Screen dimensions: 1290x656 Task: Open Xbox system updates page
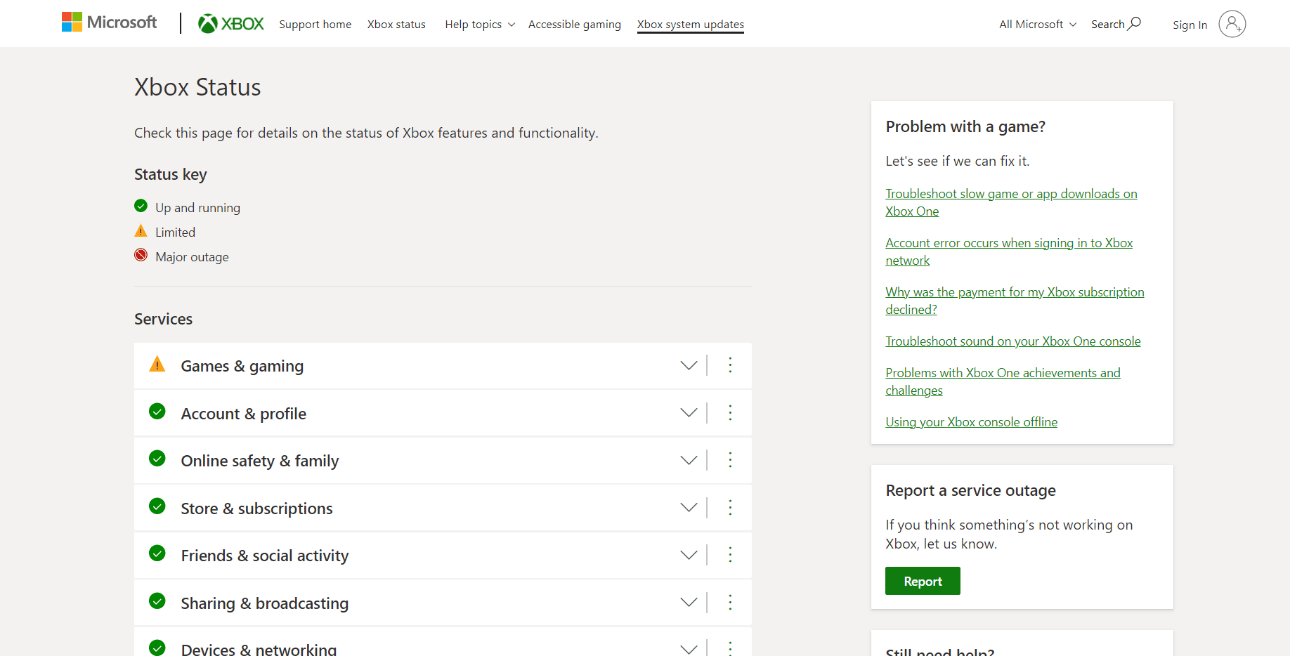[x=690, y=24]
